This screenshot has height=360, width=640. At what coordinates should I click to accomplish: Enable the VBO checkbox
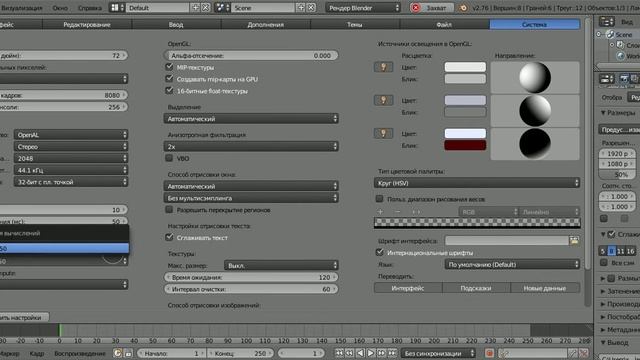tap(169, 158)
